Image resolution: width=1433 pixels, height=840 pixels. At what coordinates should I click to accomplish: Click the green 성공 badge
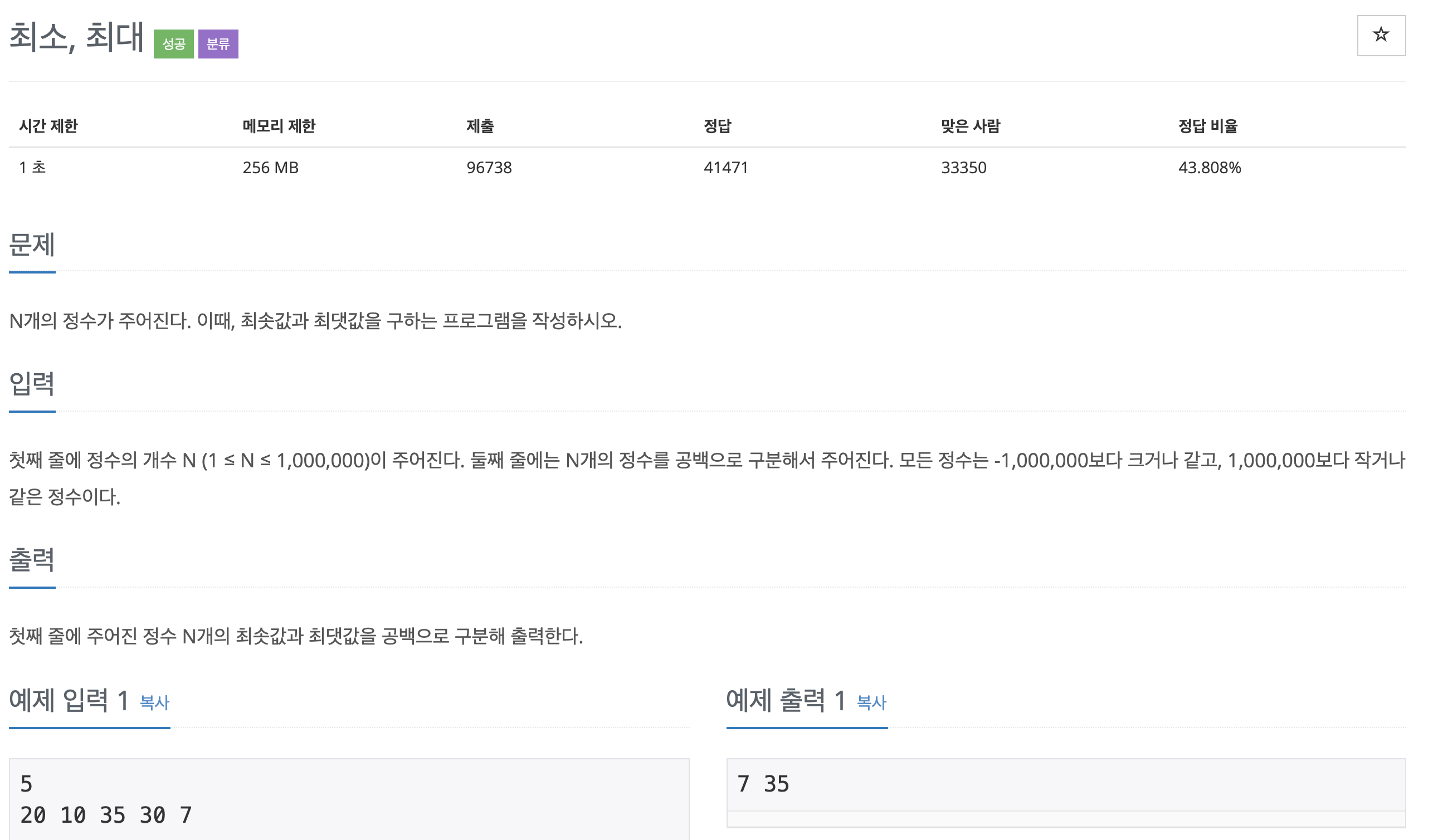click(174, 43)
